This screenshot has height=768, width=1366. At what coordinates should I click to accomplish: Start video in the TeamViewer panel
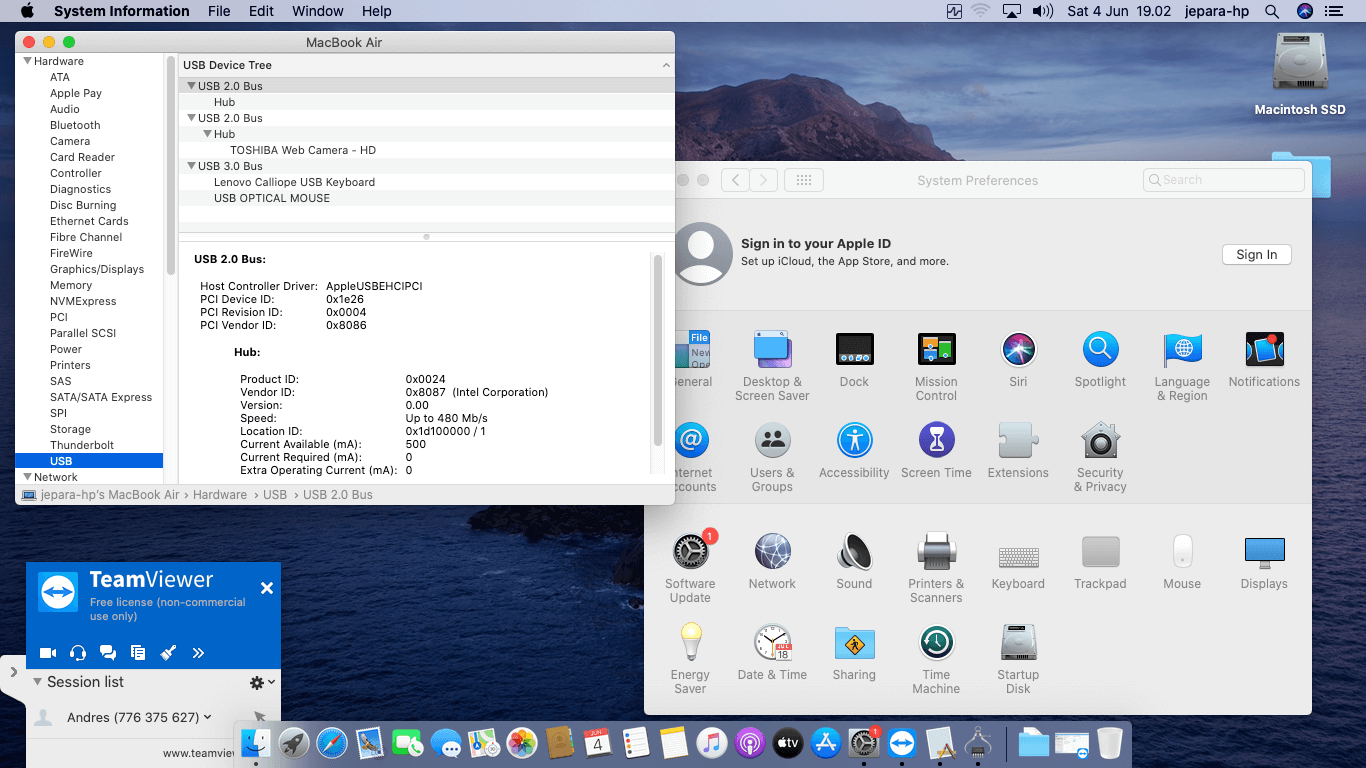tap(48, 653)
